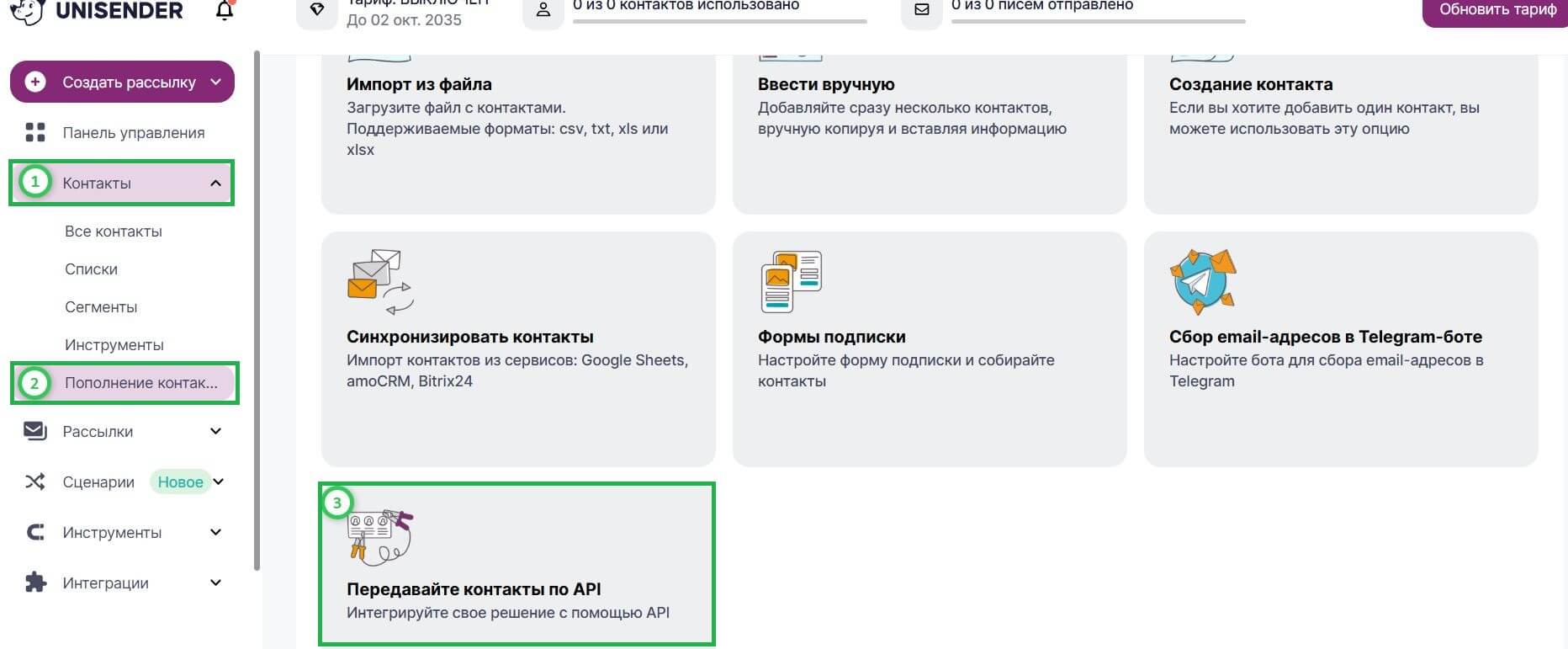Click the Сценарии shuffle arrows icon
The height and width of the screenshot is (649, 1568).
click(x=35, y=481)
